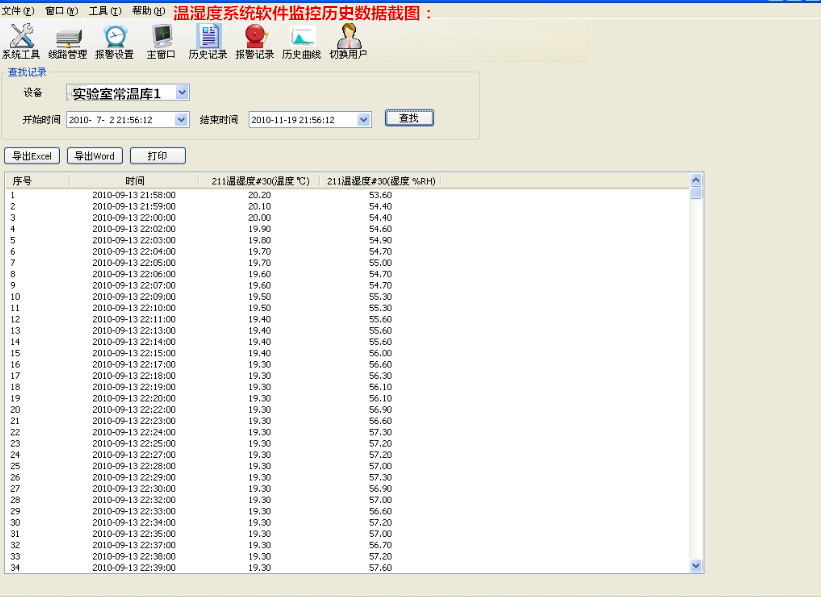Viewport: 821px width, 597px height.
Task: Click the 导出Excel export button
Action: [x=32, y=156]
